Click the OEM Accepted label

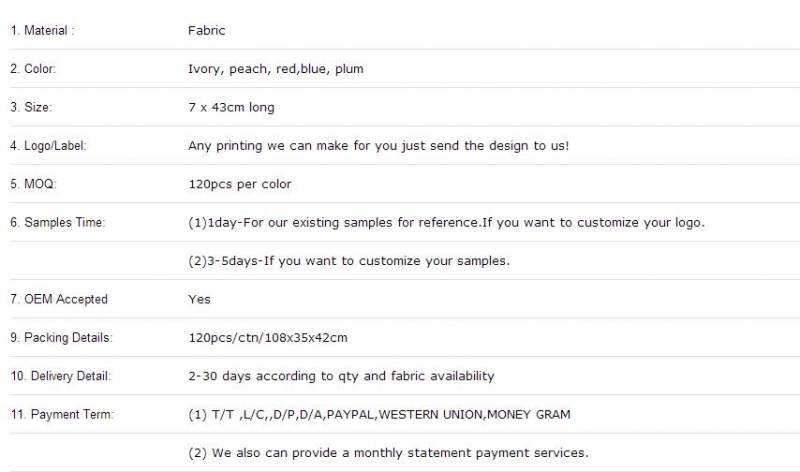tap(59, 299)
